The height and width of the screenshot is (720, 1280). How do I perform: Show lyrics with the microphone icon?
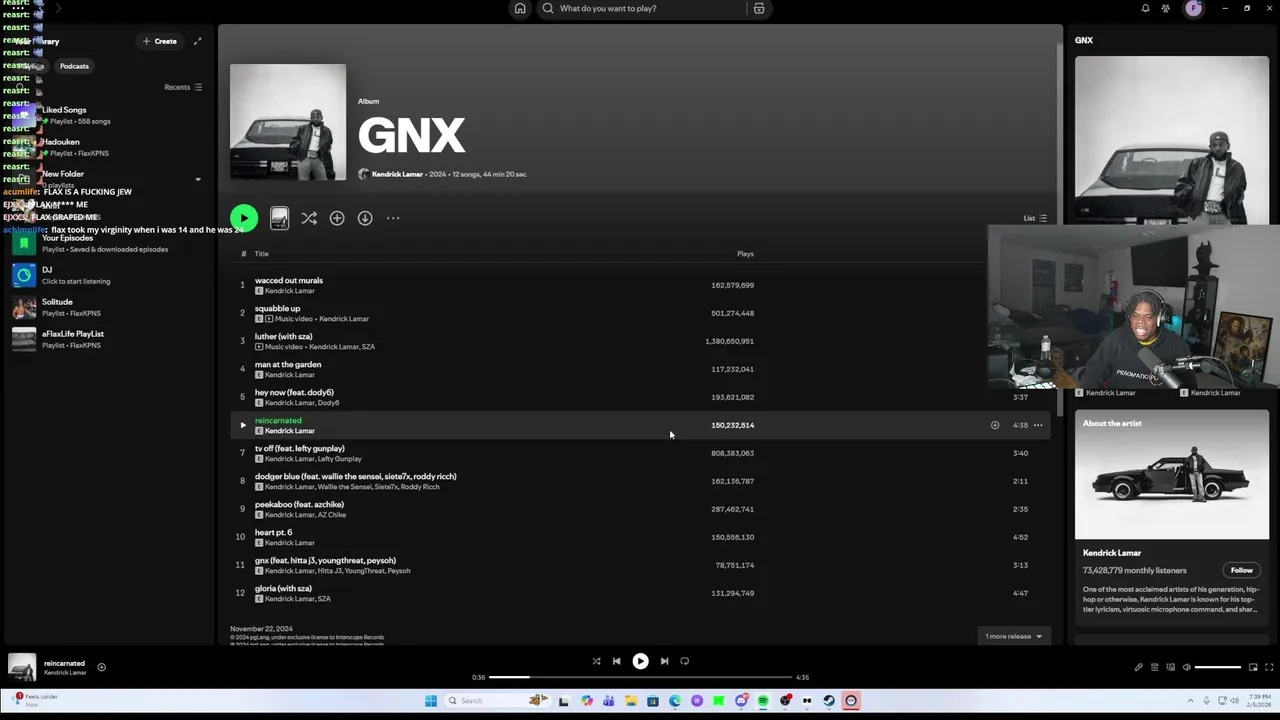pos(1138,667)
